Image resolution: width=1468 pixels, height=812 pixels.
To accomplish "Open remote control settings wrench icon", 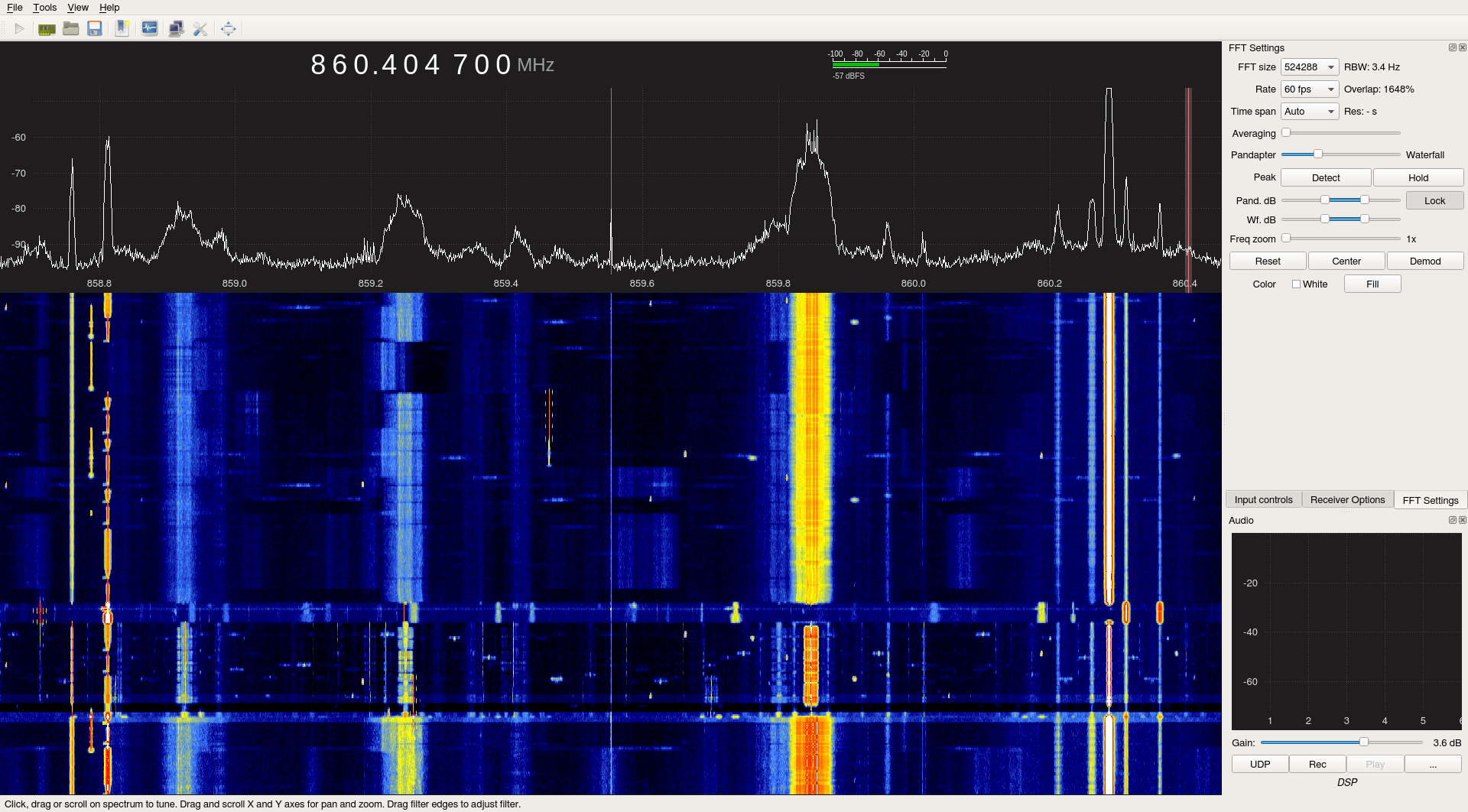I will click(200, 29).
